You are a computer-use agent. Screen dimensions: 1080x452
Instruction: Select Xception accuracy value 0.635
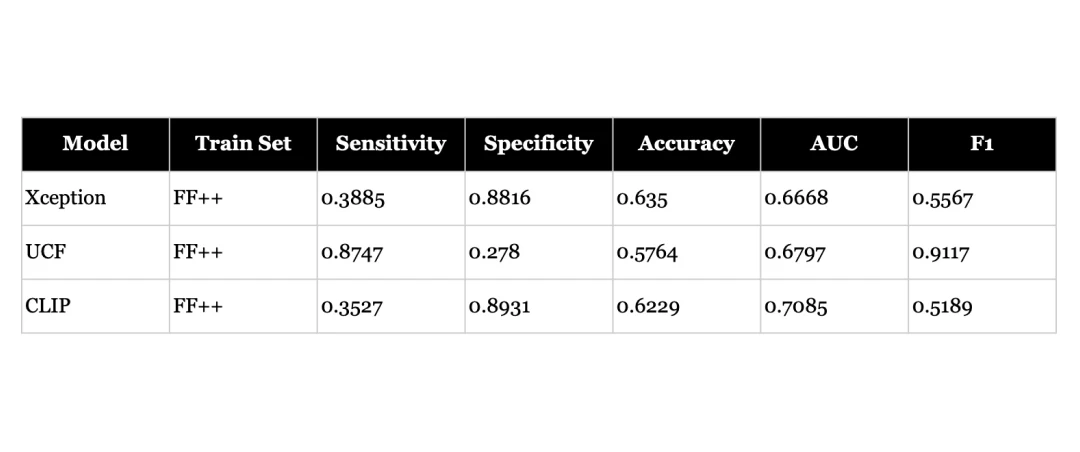click(x=642, y=199)
